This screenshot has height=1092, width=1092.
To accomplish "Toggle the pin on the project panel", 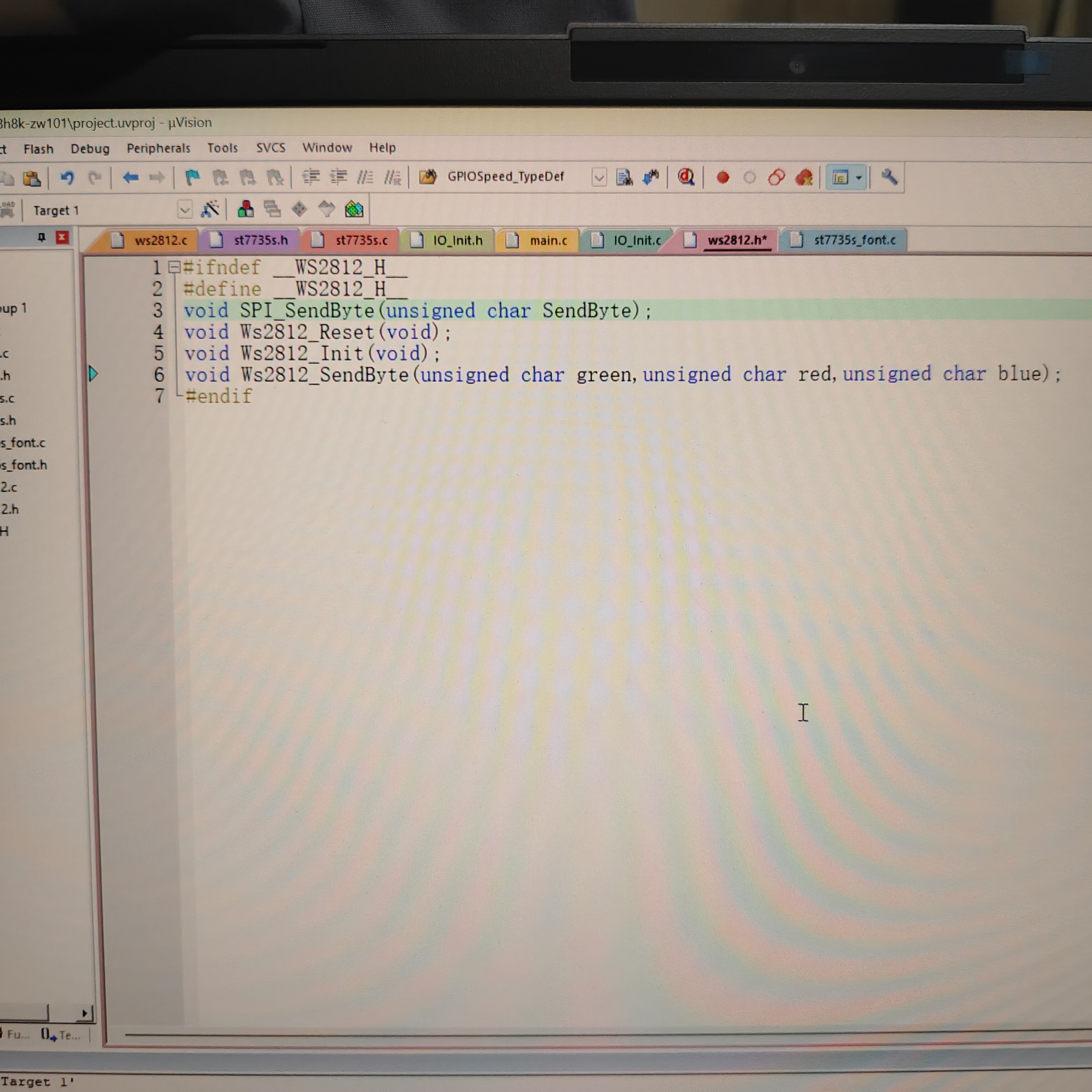I will (x=41, y=237).
